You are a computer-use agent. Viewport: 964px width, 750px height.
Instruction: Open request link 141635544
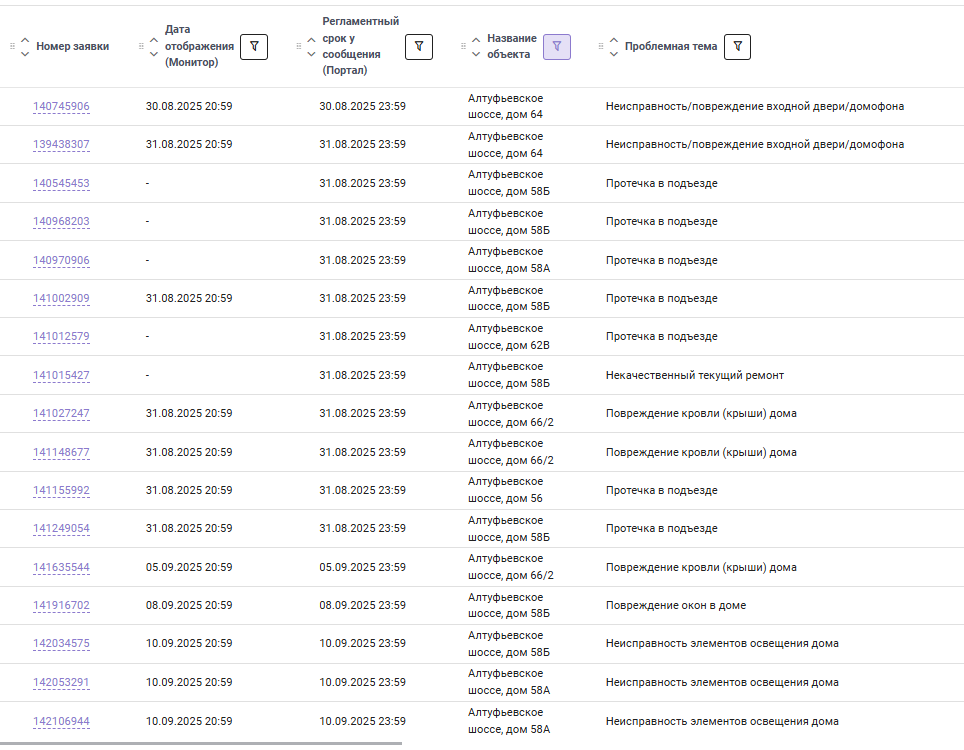coord(61,567)
